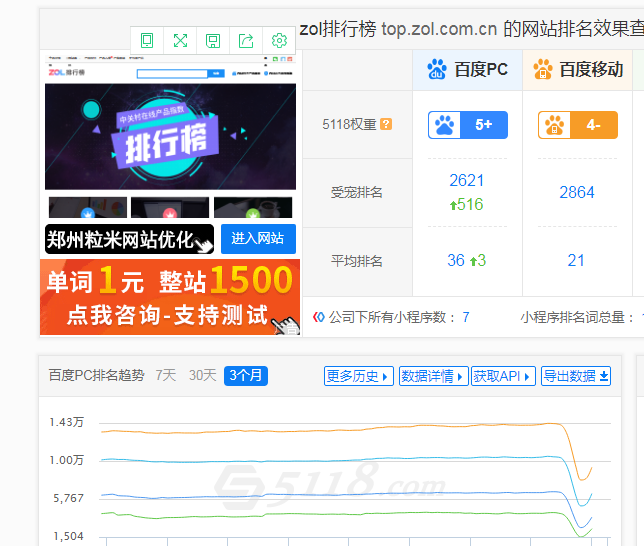Select the 3个月 trend range
This screenshot has width=644, height=546.
point(246,376)
